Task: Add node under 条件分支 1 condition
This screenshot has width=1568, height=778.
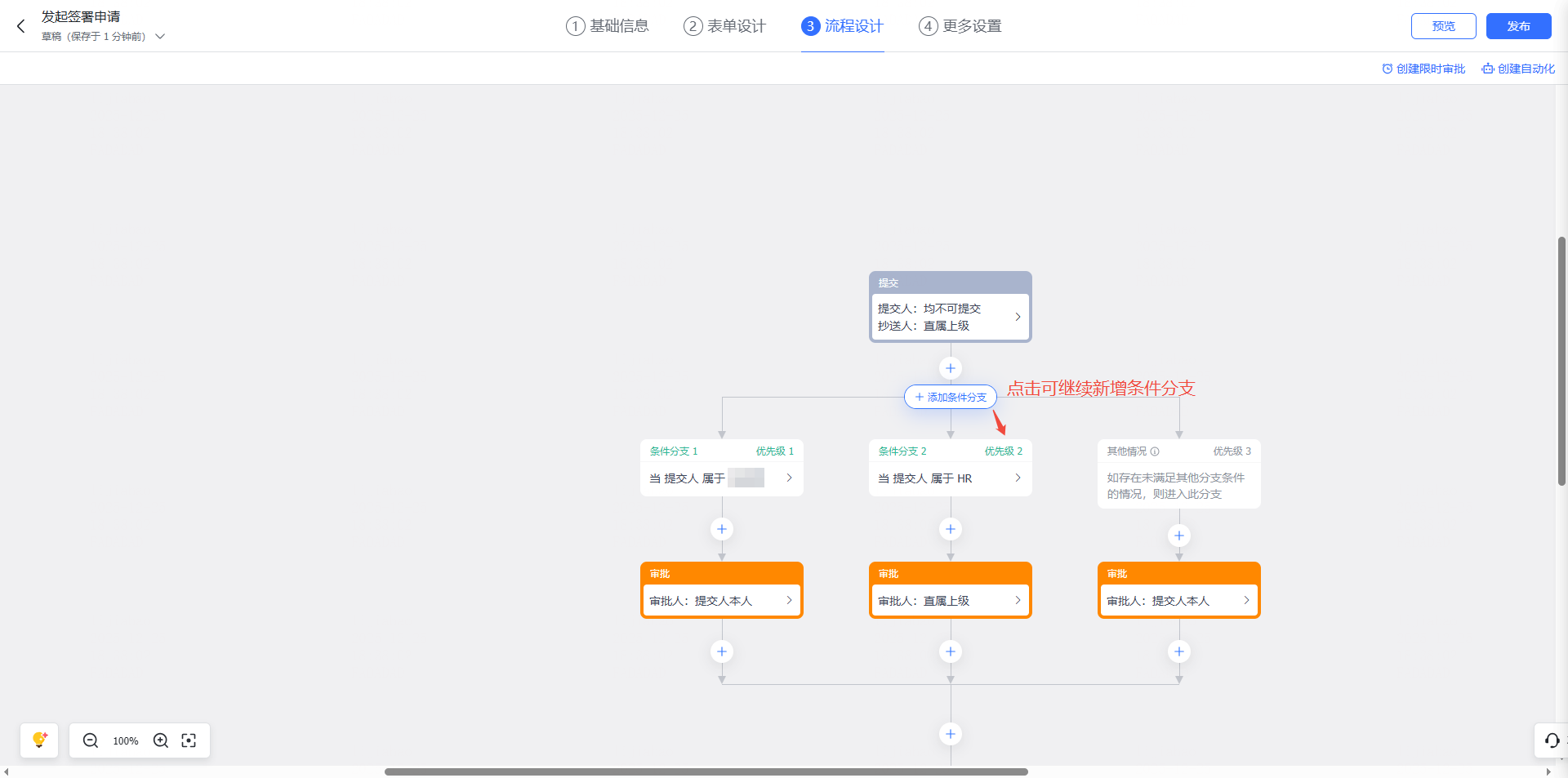Action: 721,529
